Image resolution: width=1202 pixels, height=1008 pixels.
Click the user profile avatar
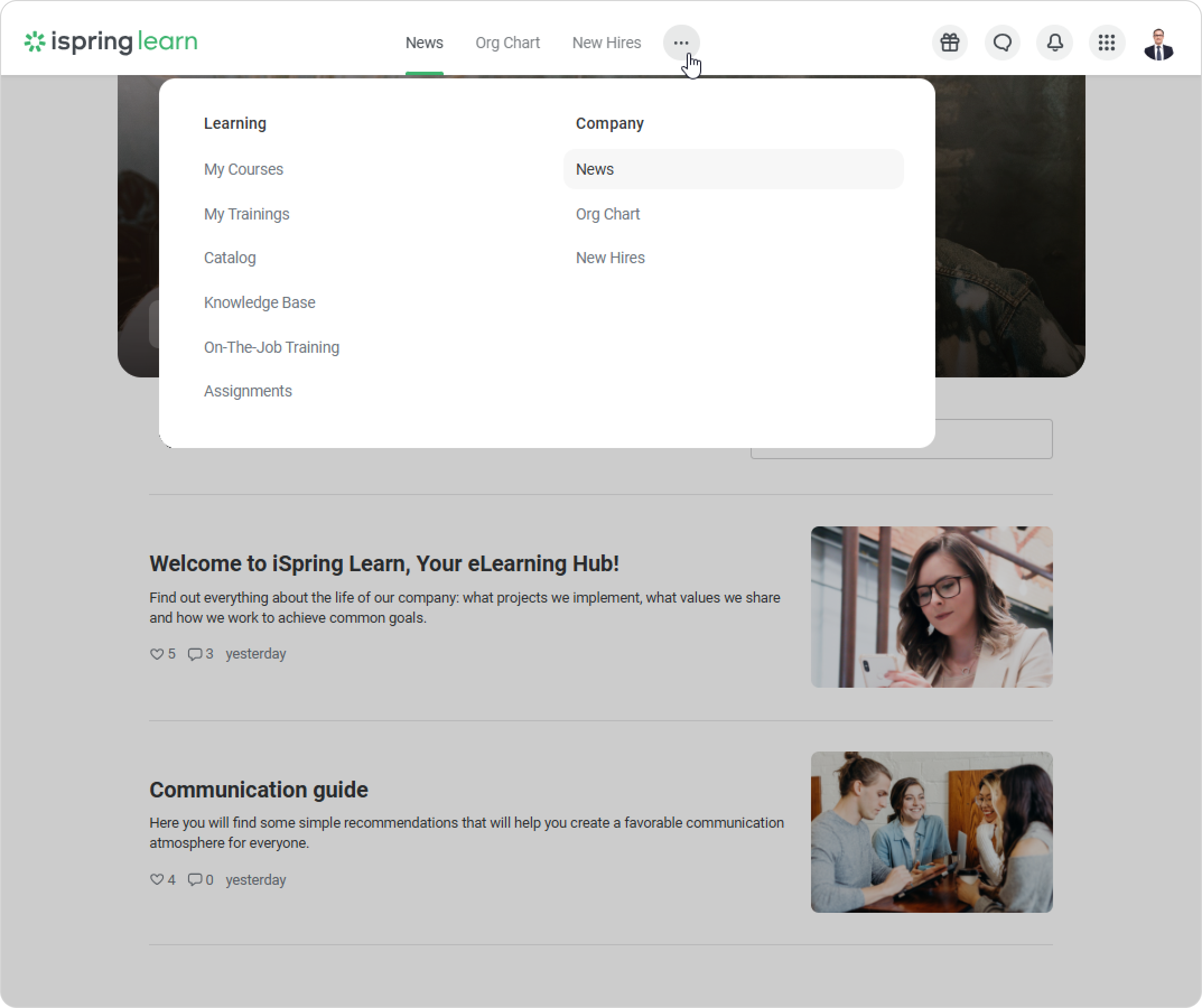(x=1158, y=44)
